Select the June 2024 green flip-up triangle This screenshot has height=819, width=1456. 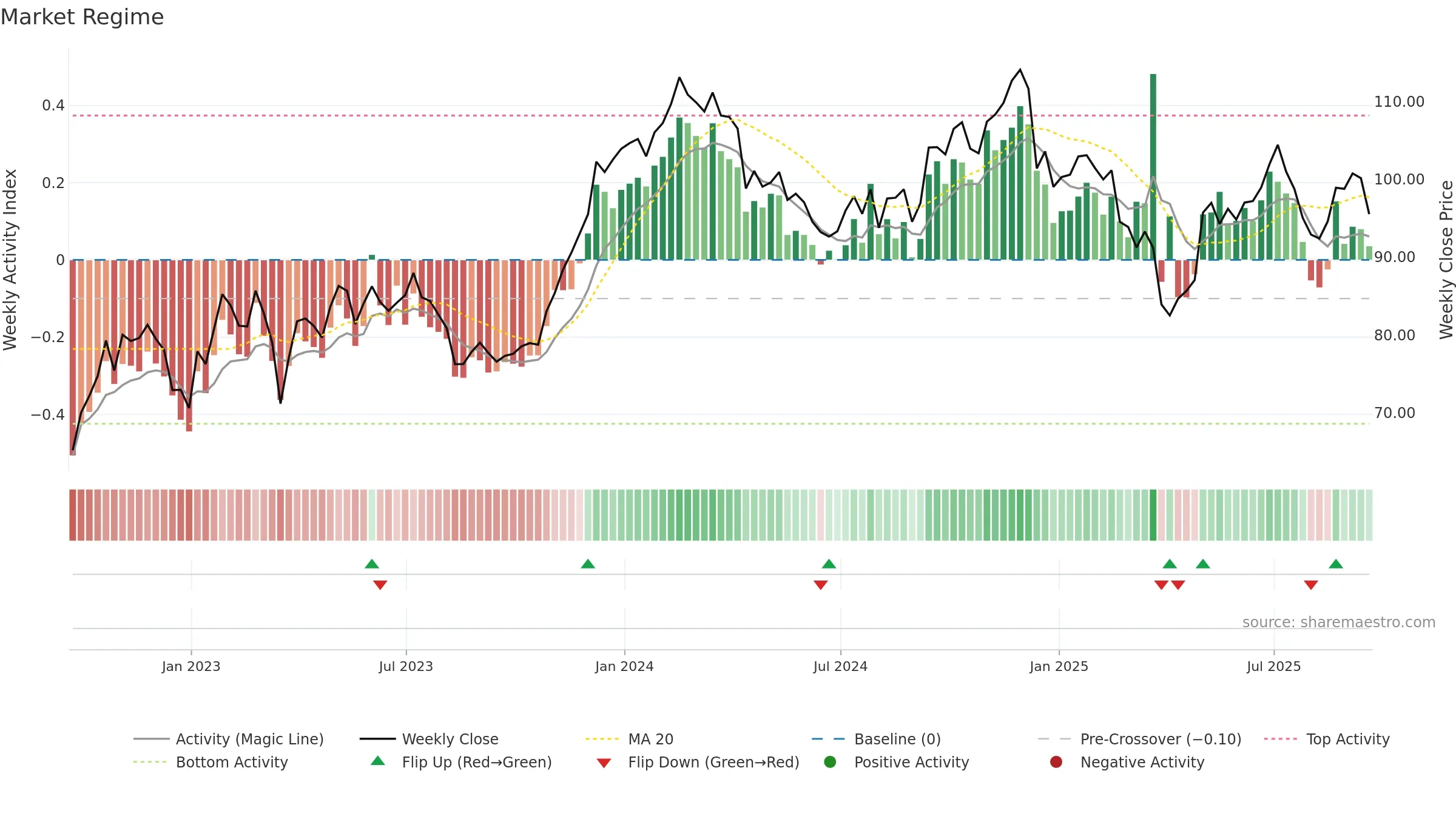829,564
